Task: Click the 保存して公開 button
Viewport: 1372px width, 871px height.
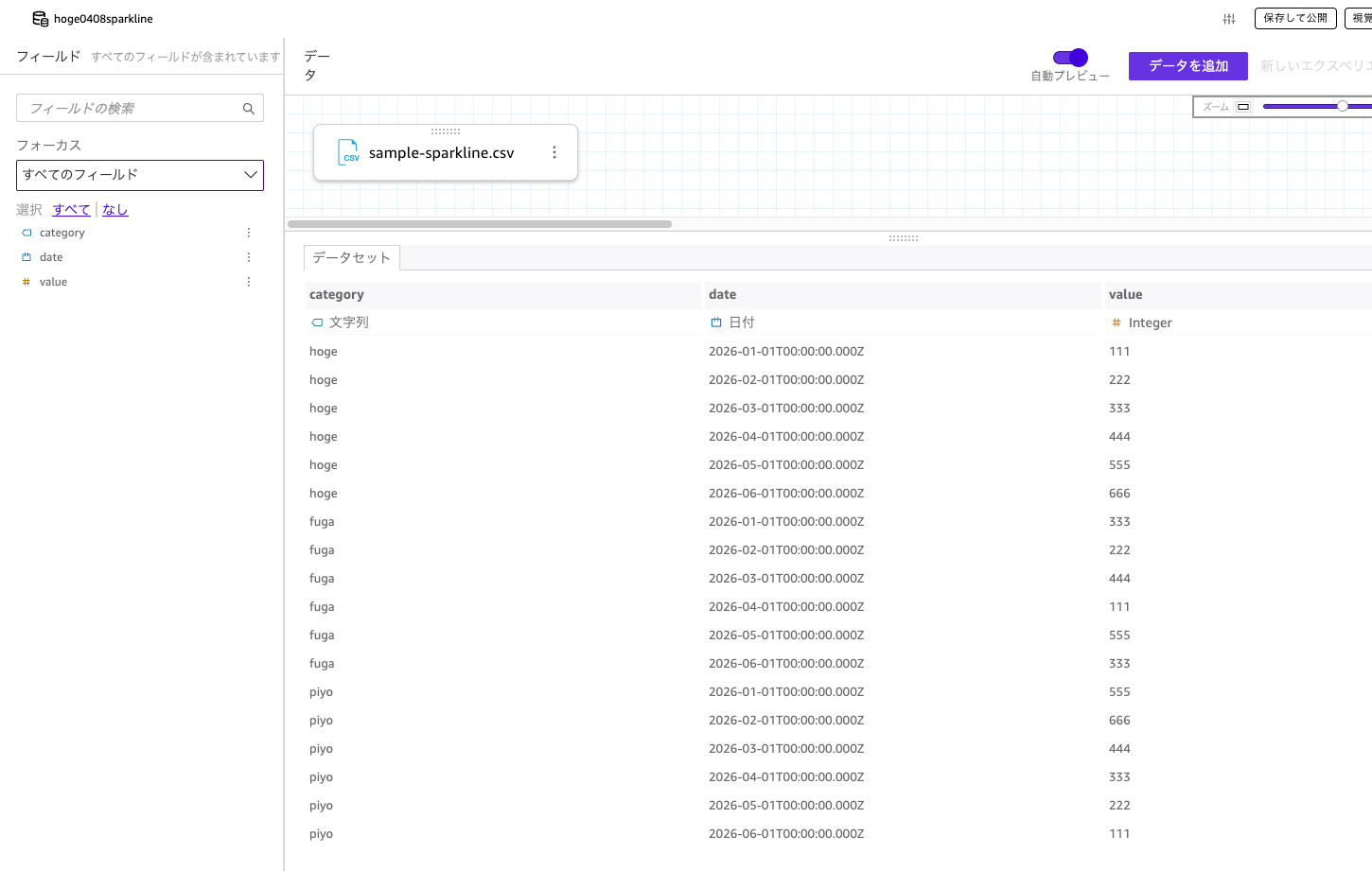Action: coord(1294,18)
